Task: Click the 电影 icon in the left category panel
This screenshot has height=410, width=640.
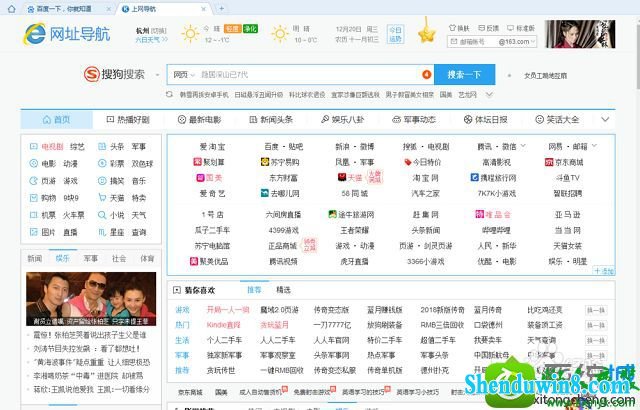Action: [33, 163]
